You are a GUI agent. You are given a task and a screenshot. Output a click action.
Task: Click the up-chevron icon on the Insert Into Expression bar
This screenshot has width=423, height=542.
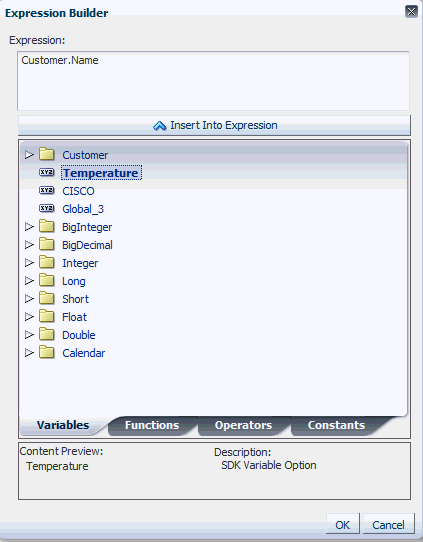(159, 125)
